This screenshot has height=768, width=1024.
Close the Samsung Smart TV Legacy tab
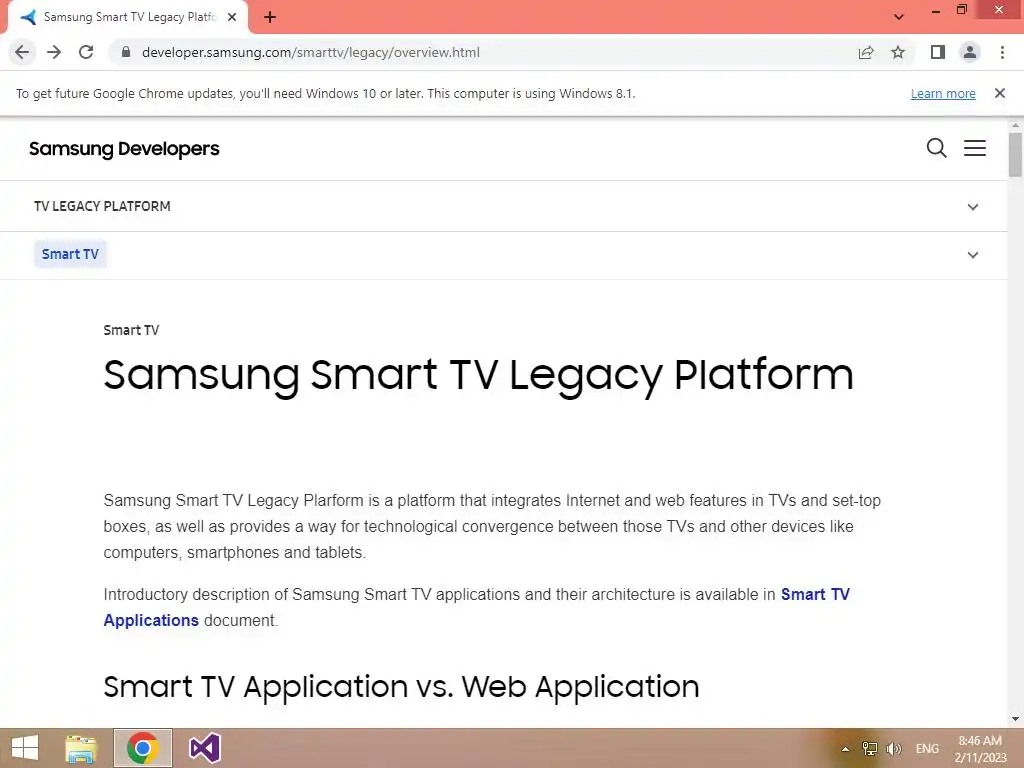232,18
